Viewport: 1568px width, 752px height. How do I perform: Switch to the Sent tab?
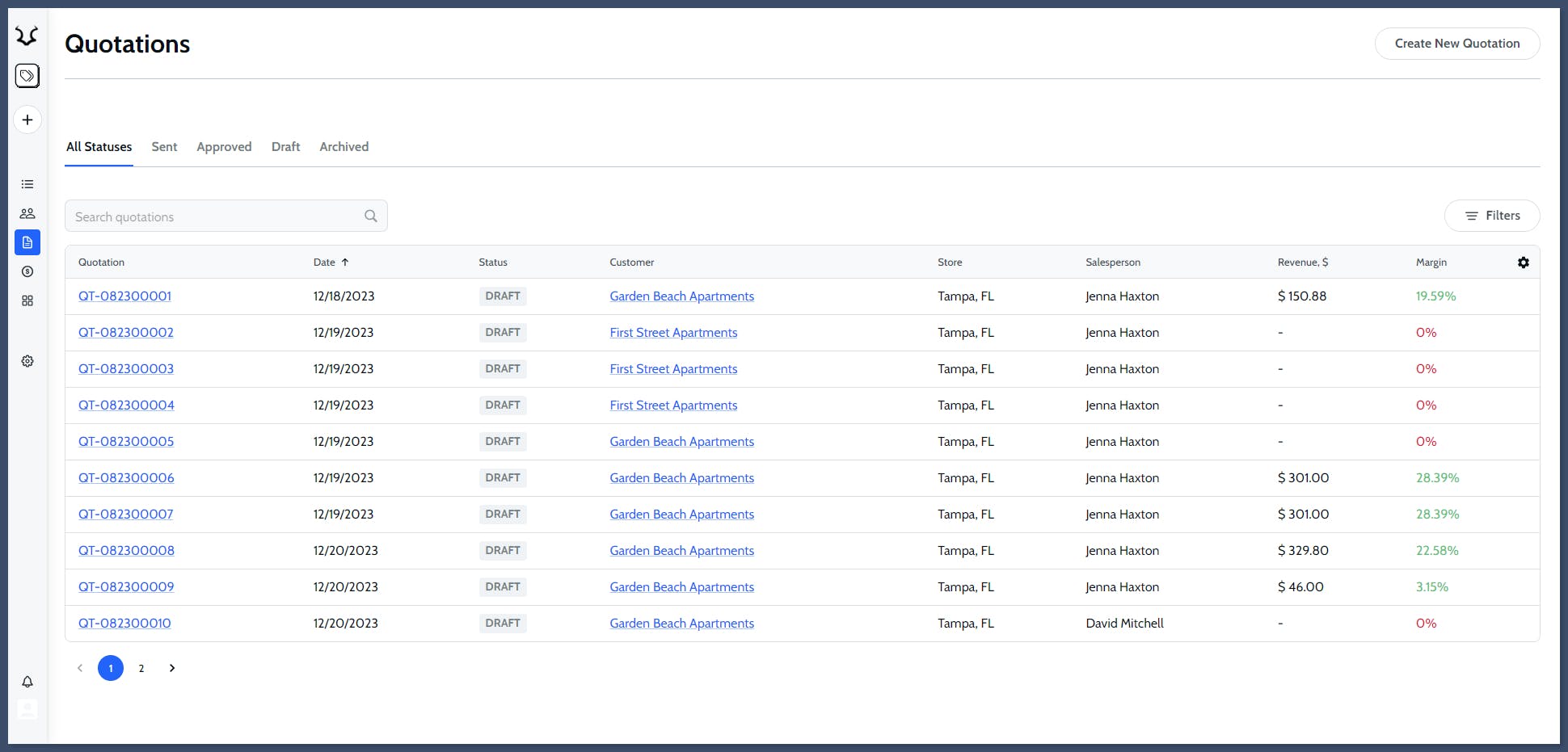point(164,147)
